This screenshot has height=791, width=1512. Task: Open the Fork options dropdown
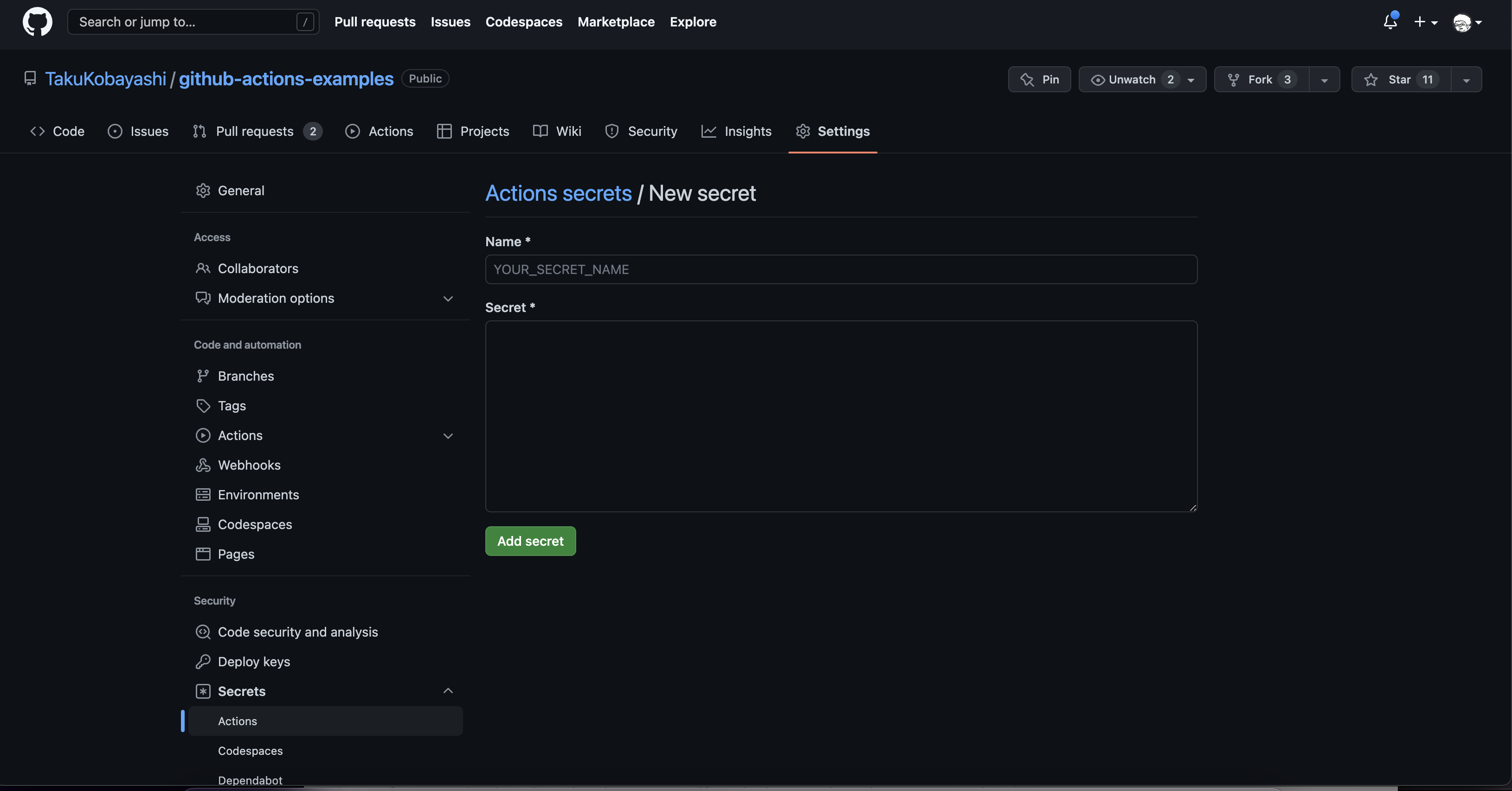pyautogui.click(x=1324, y=80)
